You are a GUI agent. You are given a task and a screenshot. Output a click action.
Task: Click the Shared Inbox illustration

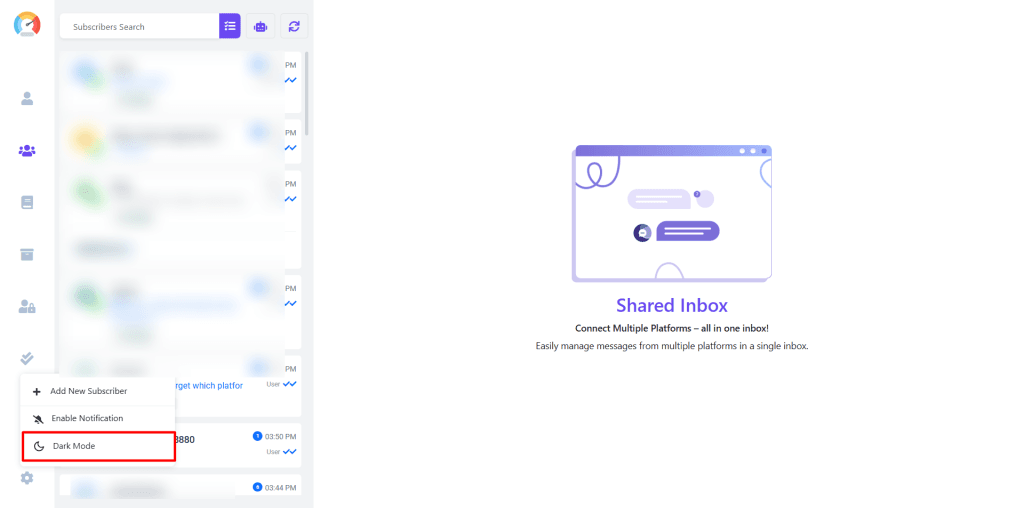(671, 213)
